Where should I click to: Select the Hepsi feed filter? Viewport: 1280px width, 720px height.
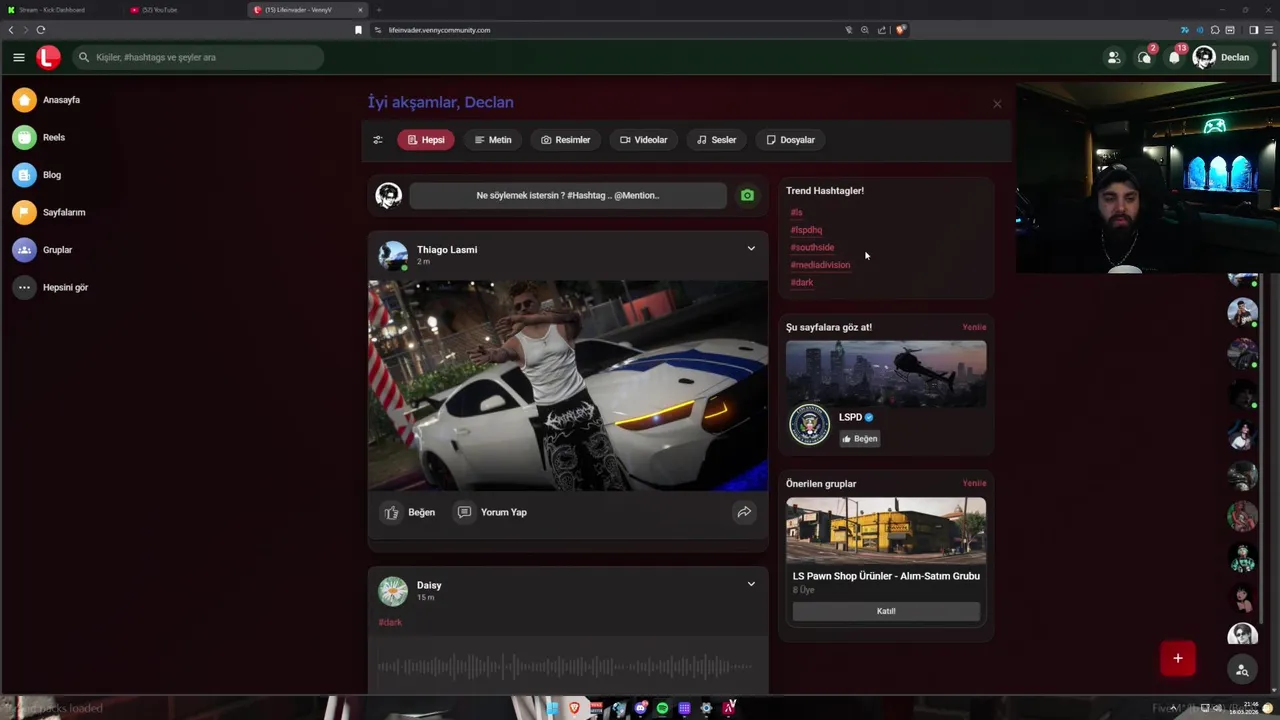[426, 140]
